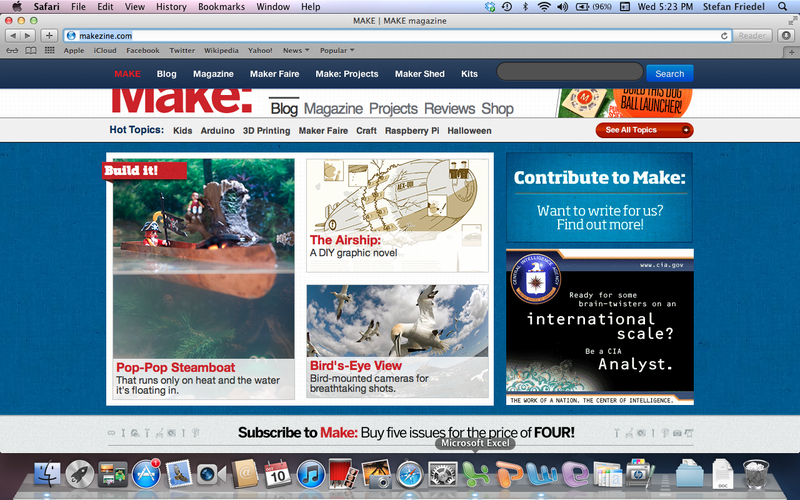Open FaceTime camera icon in Dock
The width and height of the screenshot is (800, 500).
click(211, 474)
